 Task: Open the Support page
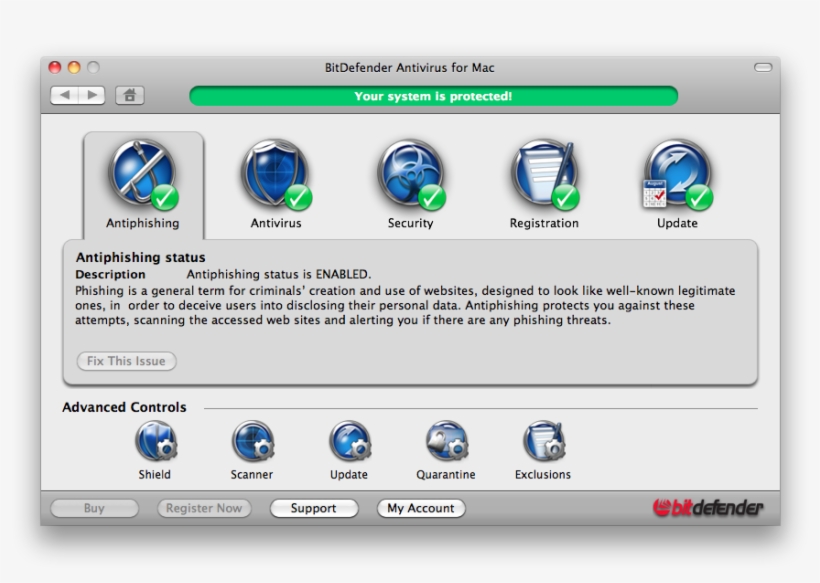tap(314, 508)
